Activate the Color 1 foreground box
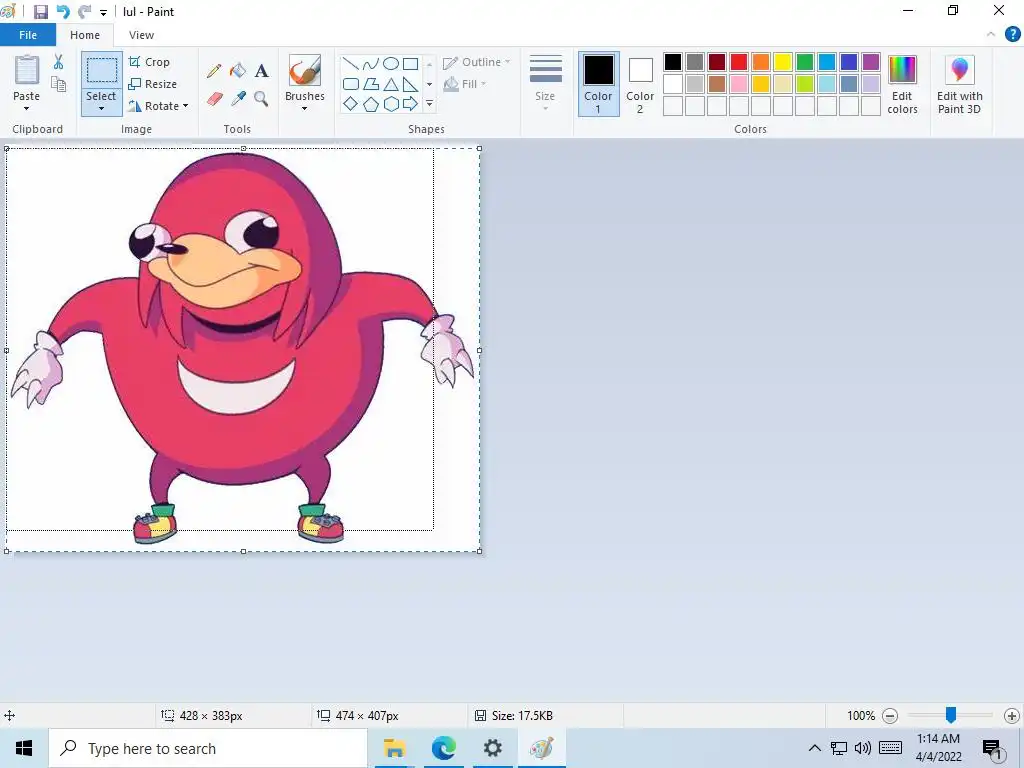Image resolution: width=1024 pixels, height=768 pixels. (x=598, y=84)
